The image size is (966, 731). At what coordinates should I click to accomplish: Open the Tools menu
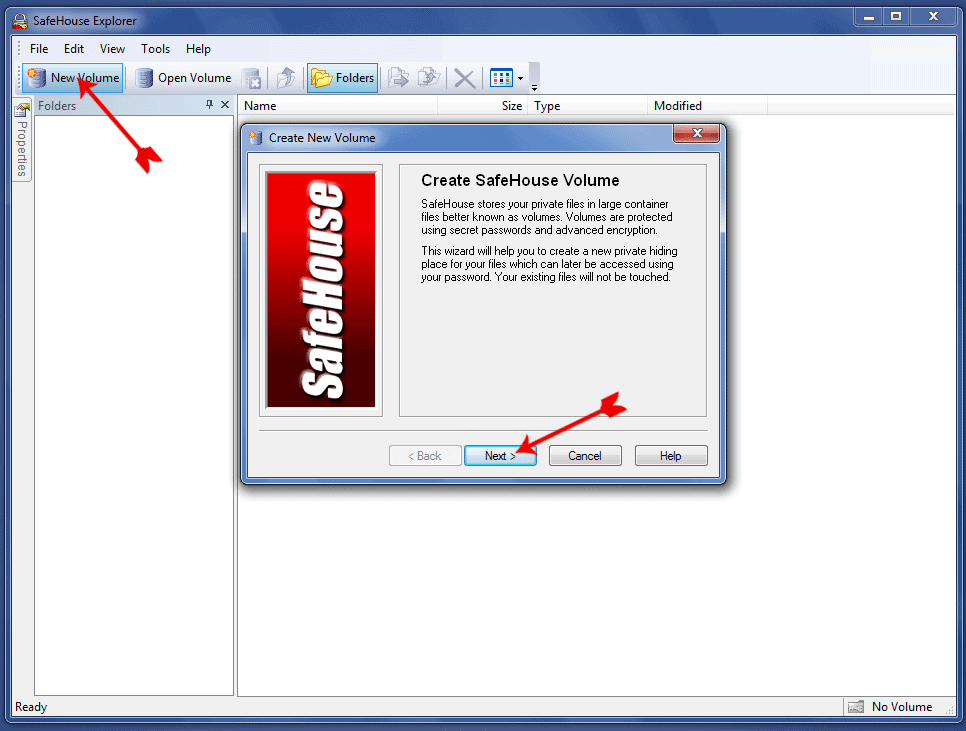(x=155, y=49)
